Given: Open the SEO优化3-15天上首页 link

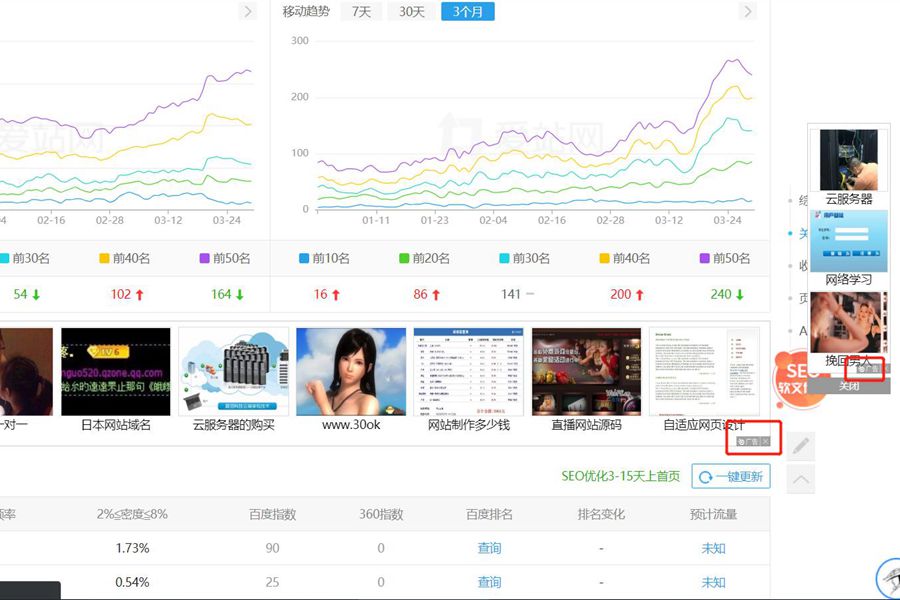Looking at the screenshot, I should (x=620, y=476).
